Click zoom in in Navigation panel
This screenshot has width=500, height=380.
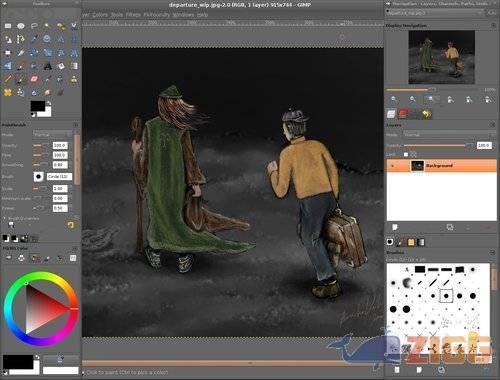point(413,99)
